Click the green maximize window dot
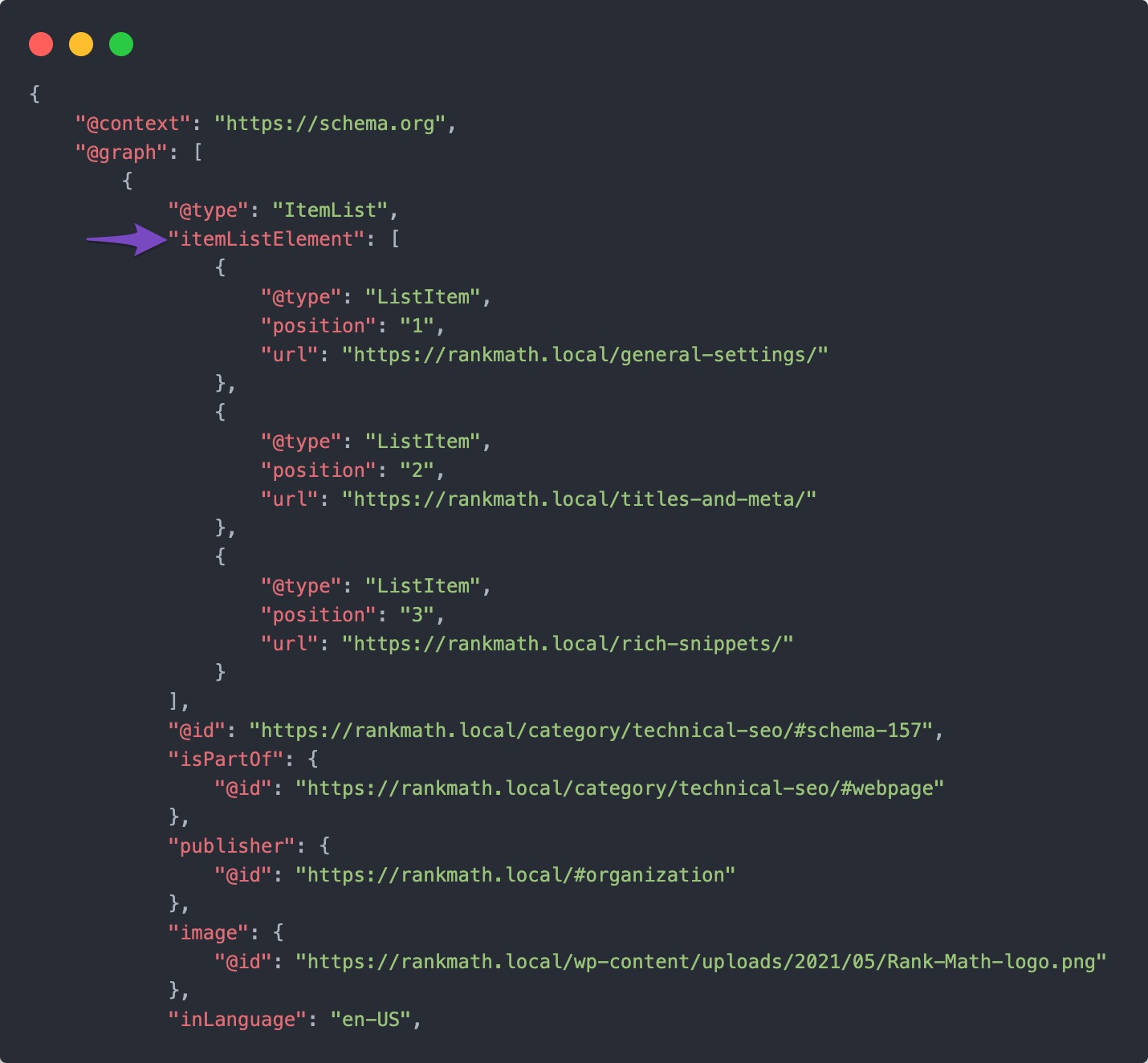1148x1063 pixels. pyautogui.click(x=121, y=44)
